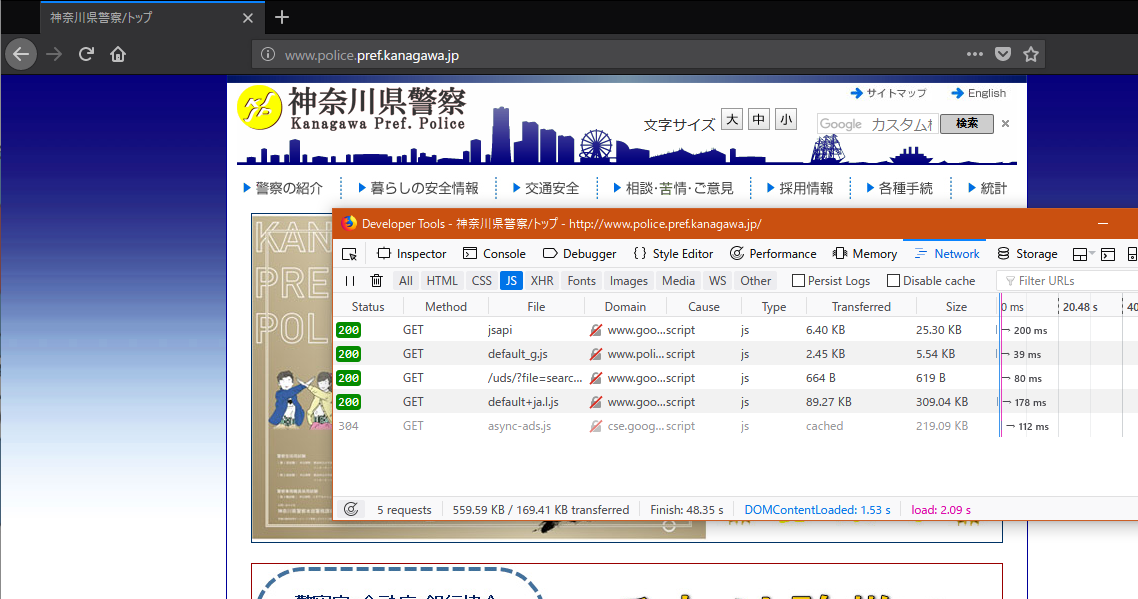The image size is (1138, 599).
Task: Toggle Other request filter
Action: pos(756,281)
